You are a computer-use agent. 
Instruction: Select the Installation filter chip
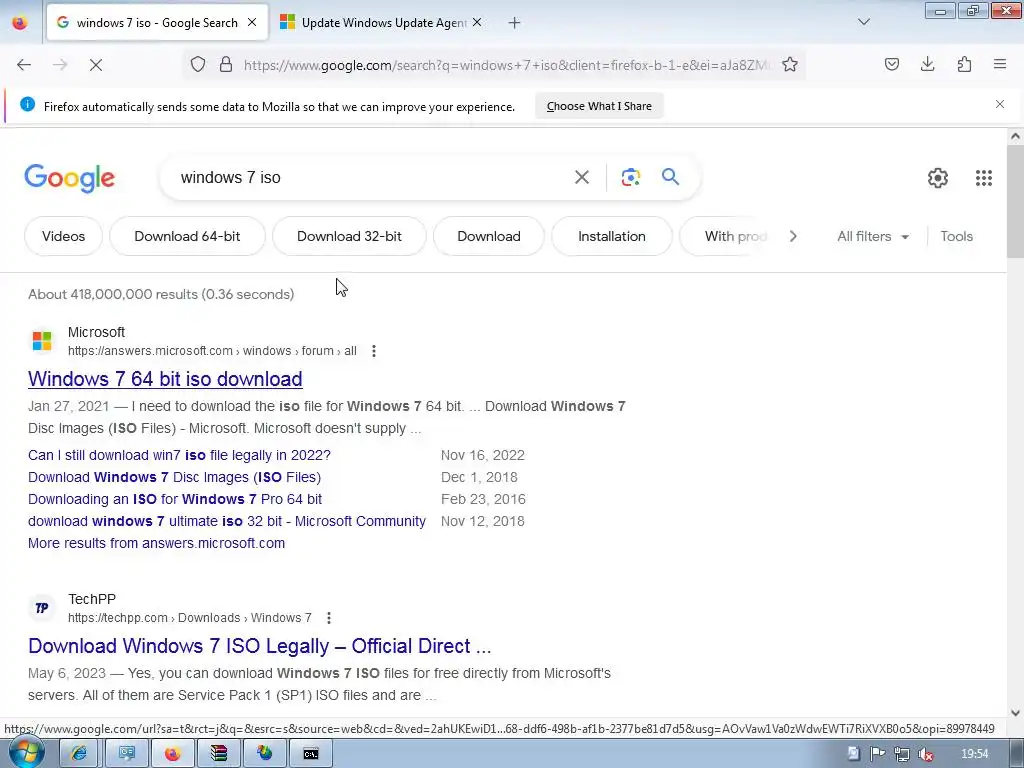click(611, 236)
